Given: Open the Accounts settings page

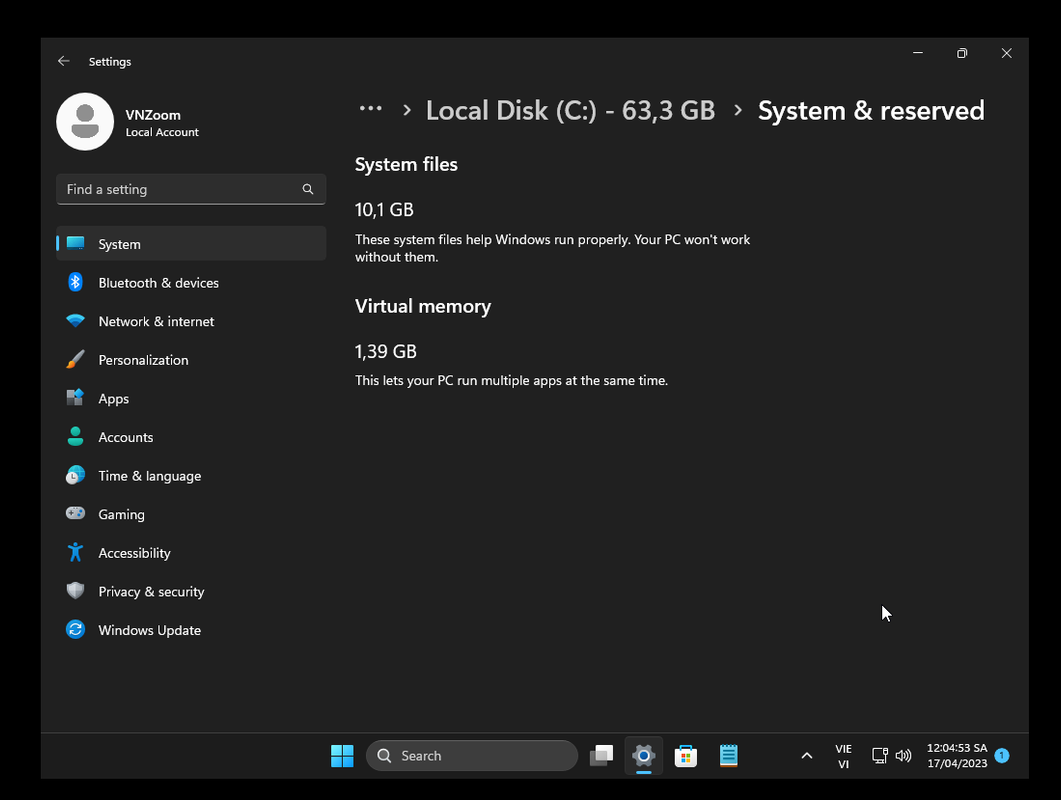Looking at the screenshot, I should (x=191, y=437).
